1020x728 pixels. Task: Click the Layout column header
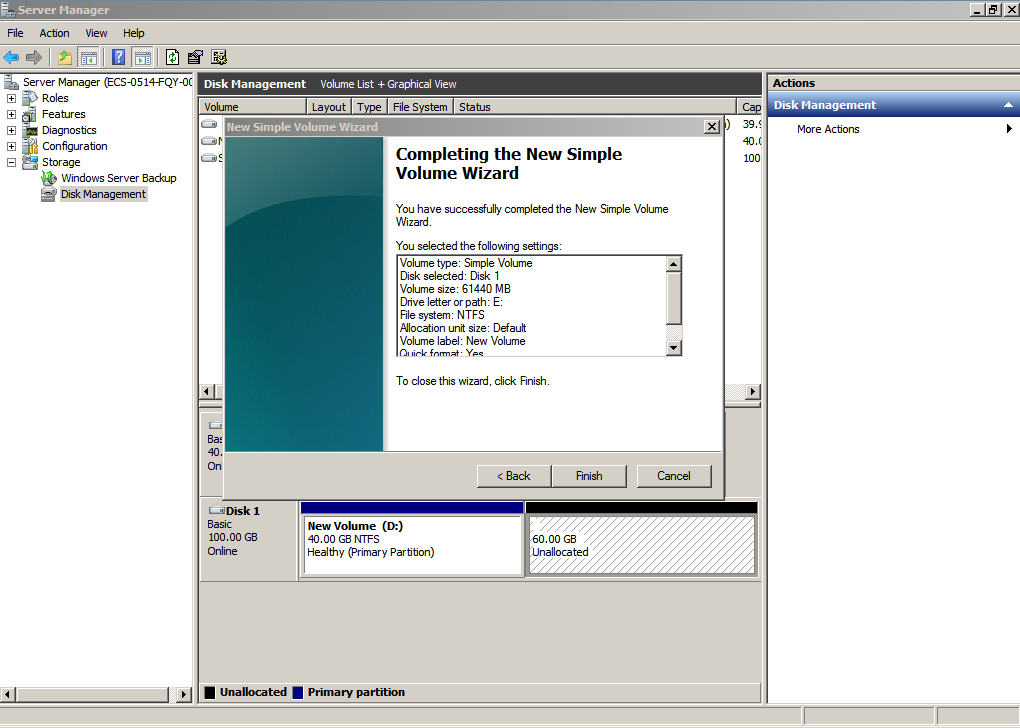click(x=329, y=107)
